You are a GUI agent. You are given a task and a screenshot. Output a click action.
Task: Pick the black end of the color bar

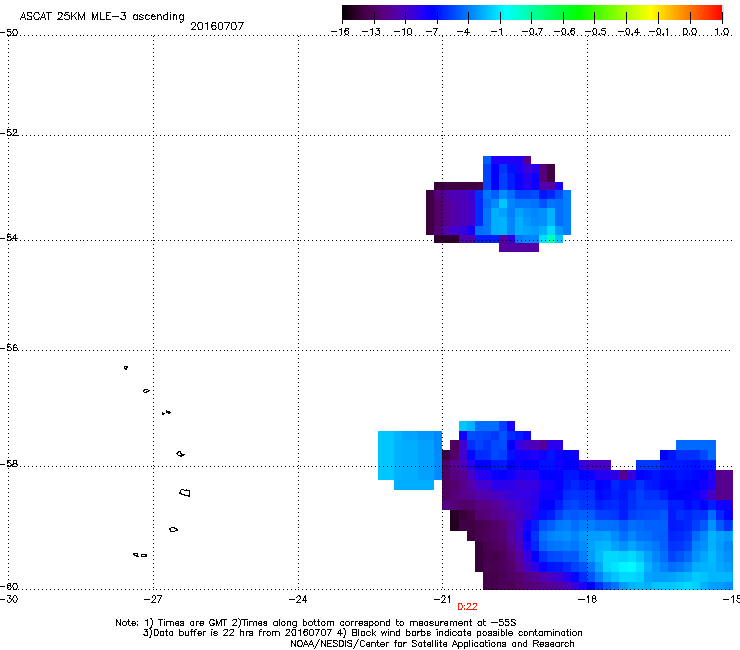pyautogui.click(x=347, y=12)
